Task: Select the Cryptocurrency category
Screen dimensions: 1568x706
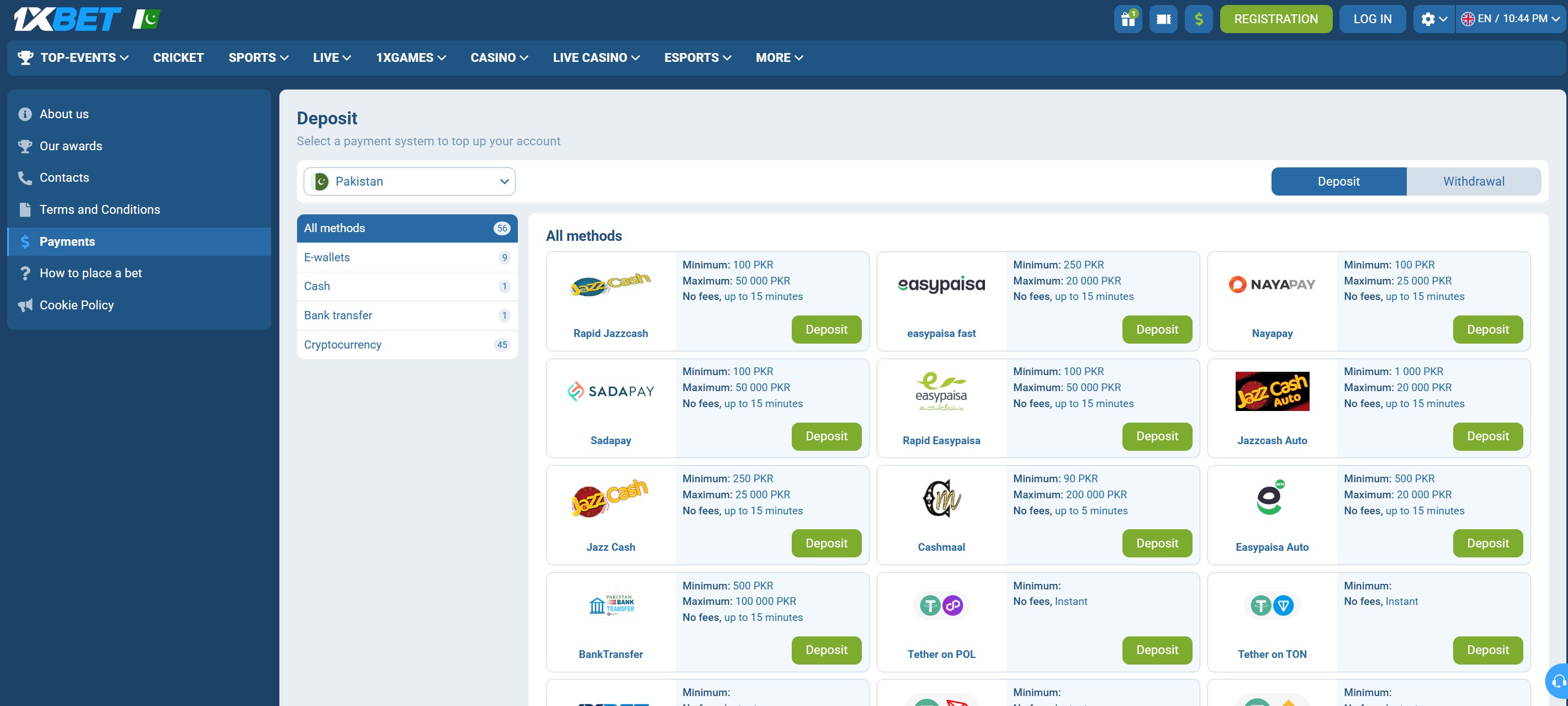Action: tap(406, 345)
